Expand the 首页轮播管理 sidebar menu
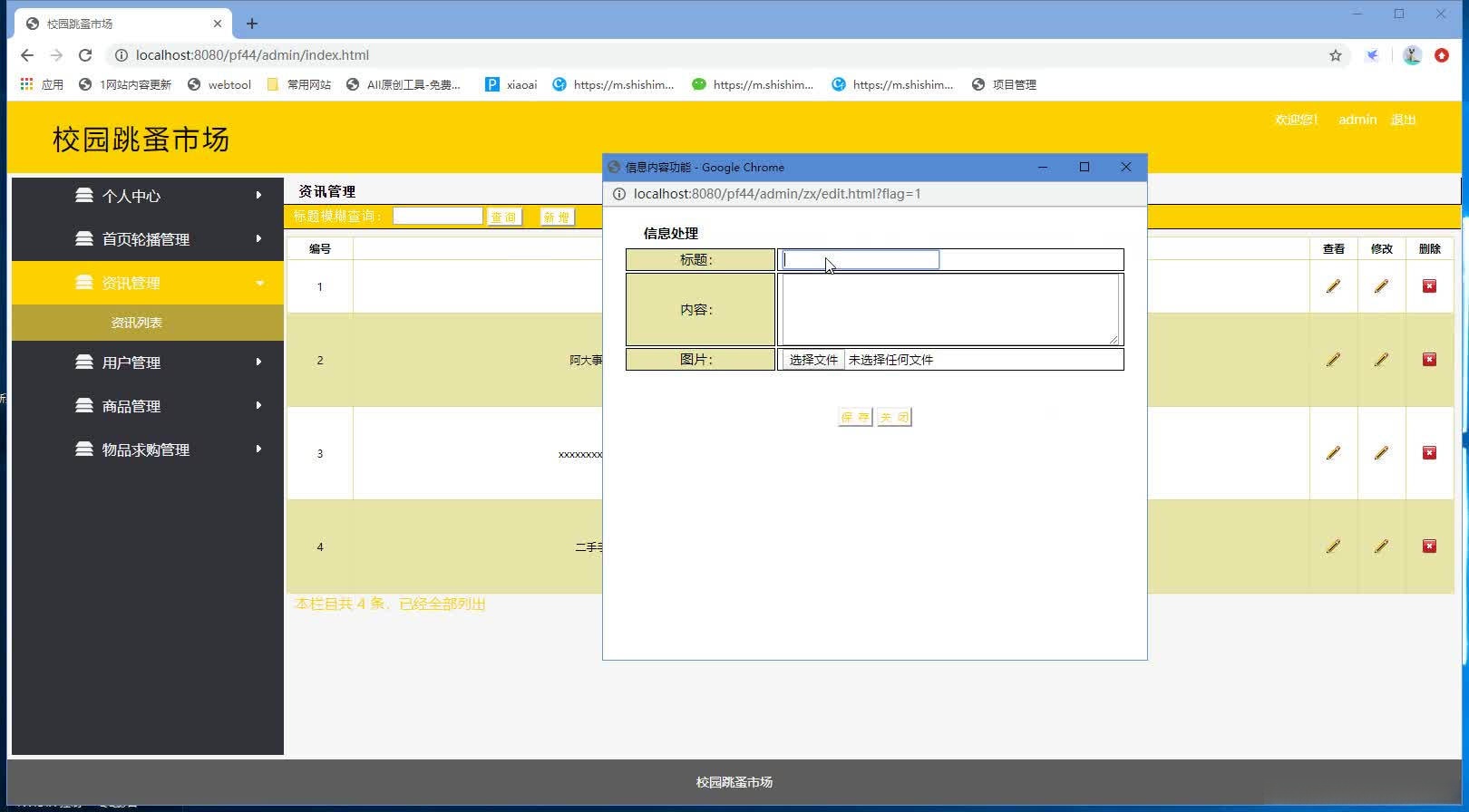The image size is (1469, 812). (148, 239)
